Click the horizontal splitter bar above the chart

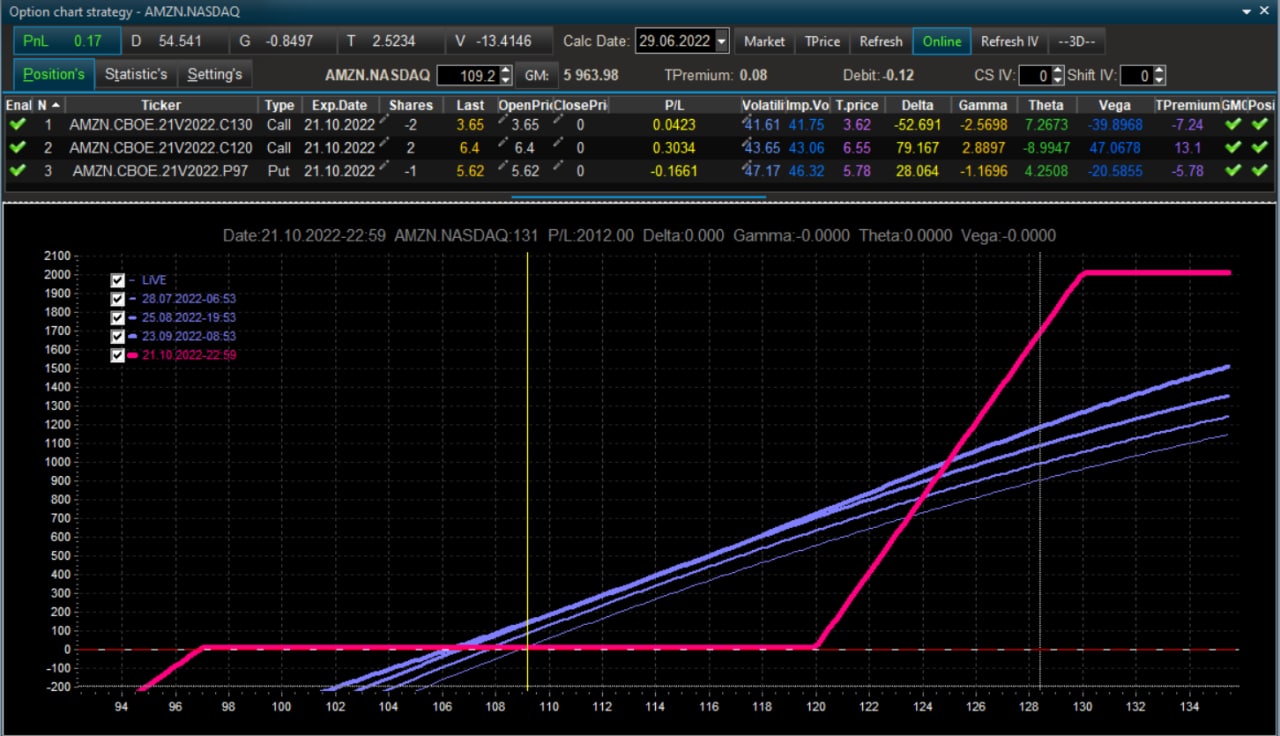[638, 197]
